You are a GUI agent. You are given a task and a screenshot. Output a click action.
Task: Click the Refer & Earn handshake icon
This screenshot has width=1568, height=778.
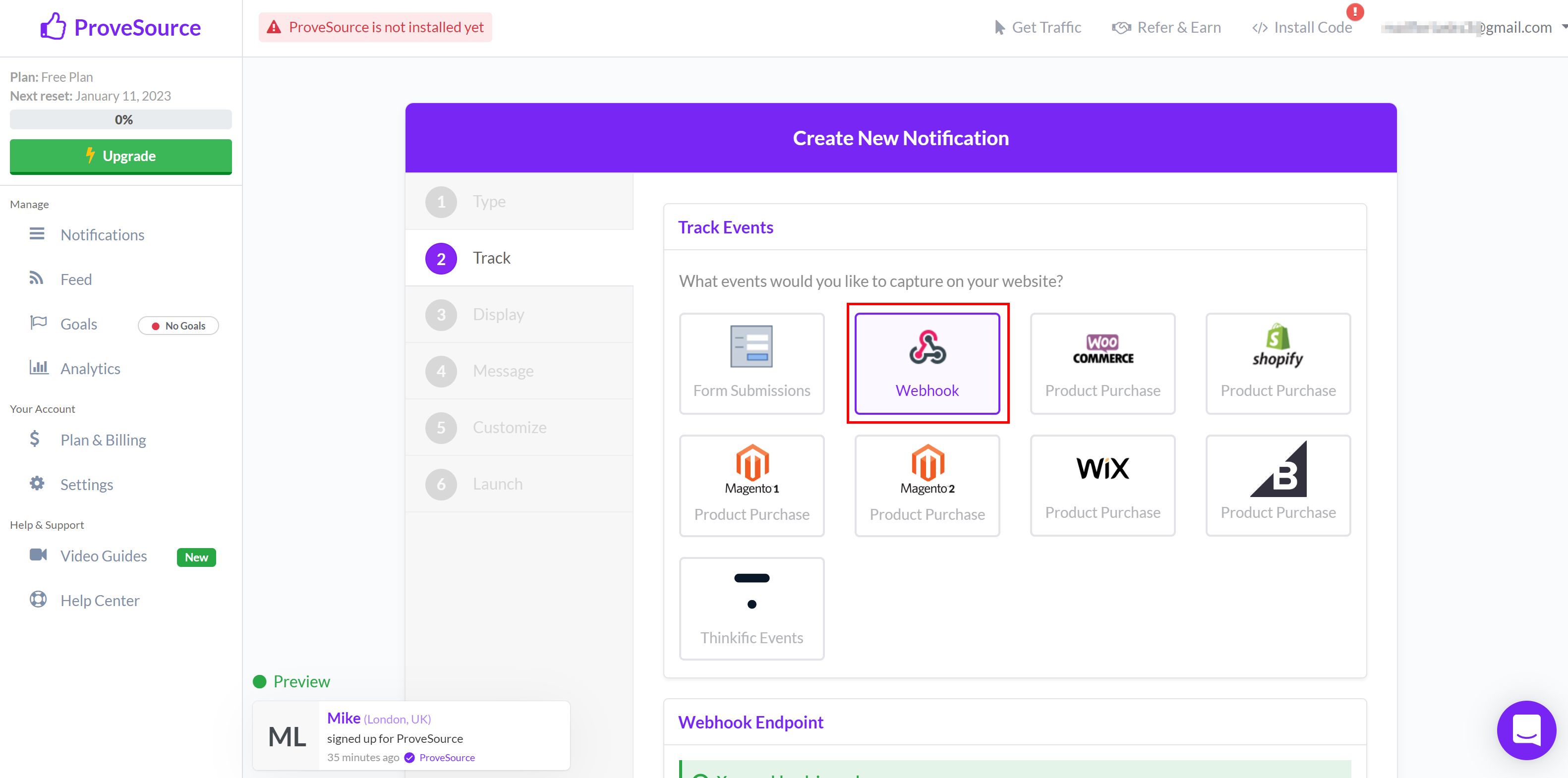point(1121,28)
